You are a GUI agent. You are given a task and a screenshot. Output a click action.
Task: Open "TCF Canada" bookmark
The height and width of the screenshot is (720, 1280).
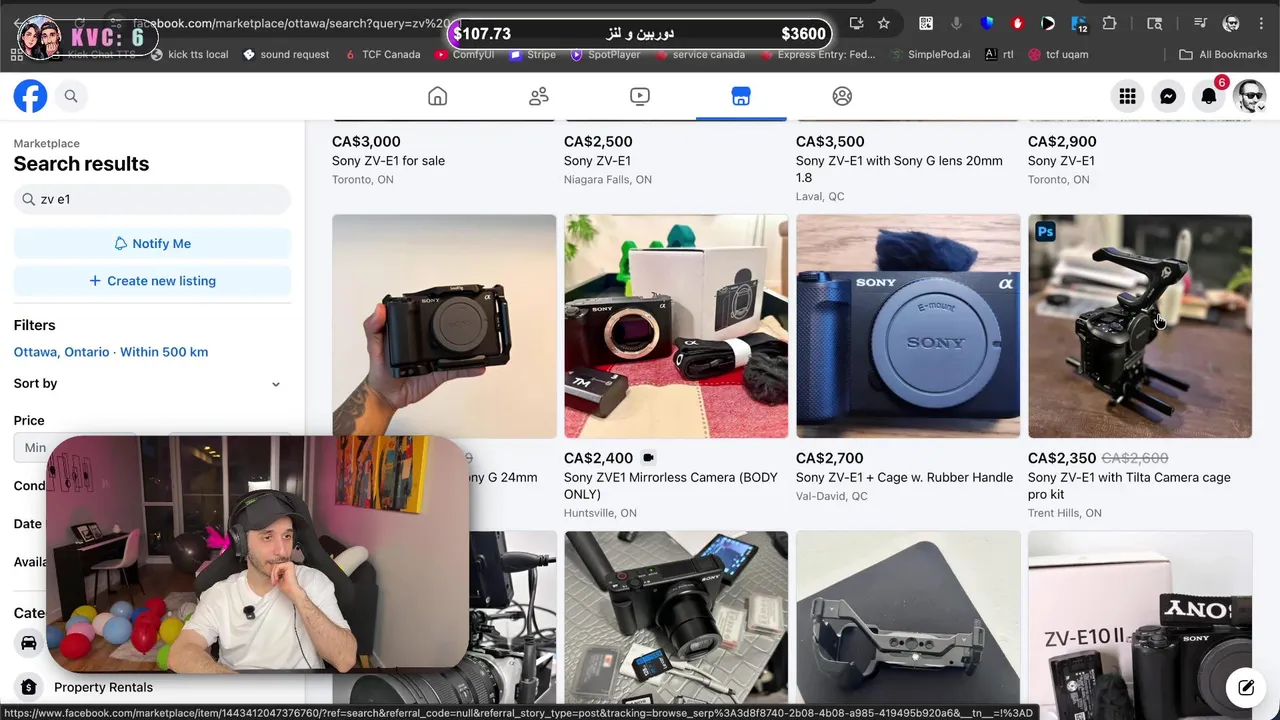coord(382,54)
